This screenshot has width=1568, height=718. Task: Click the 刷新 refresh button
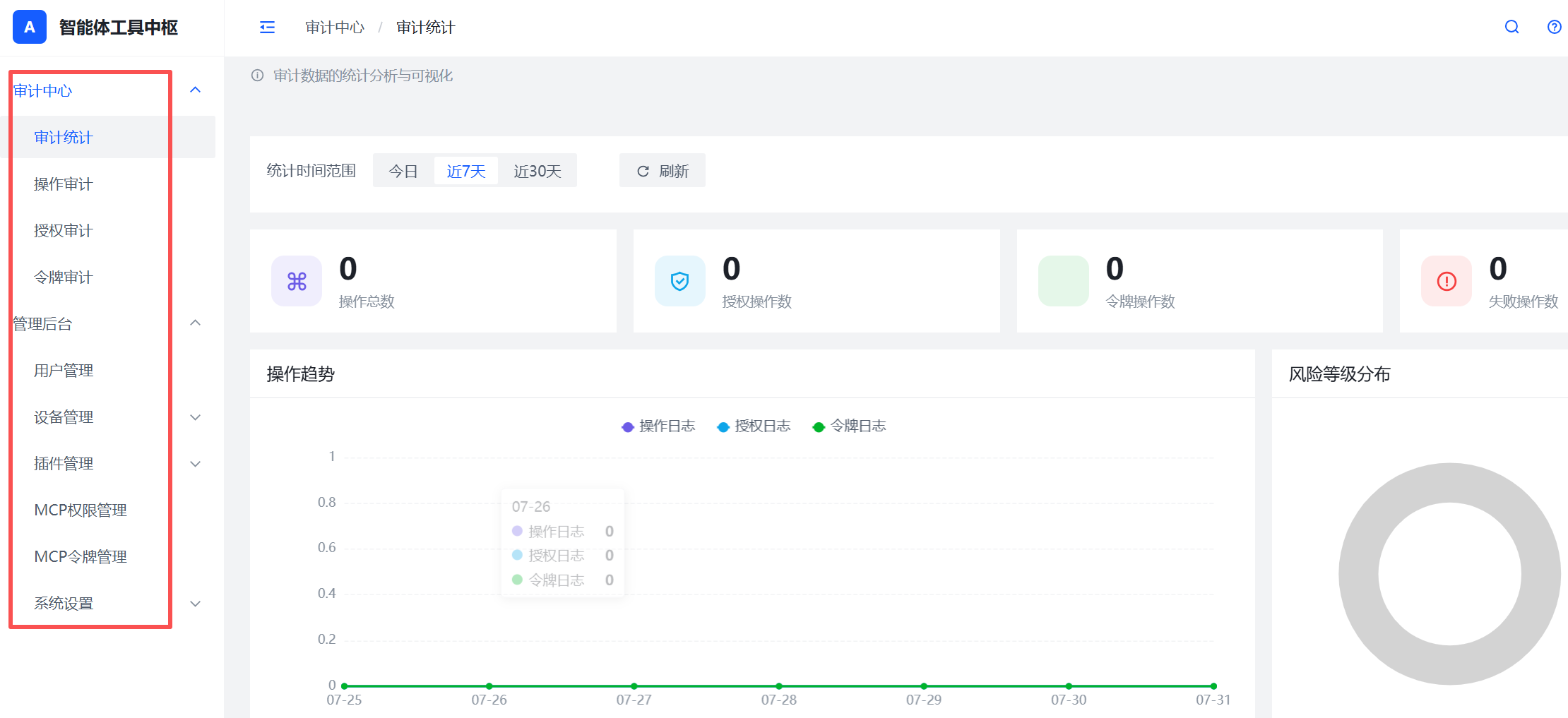pos(663,171)
